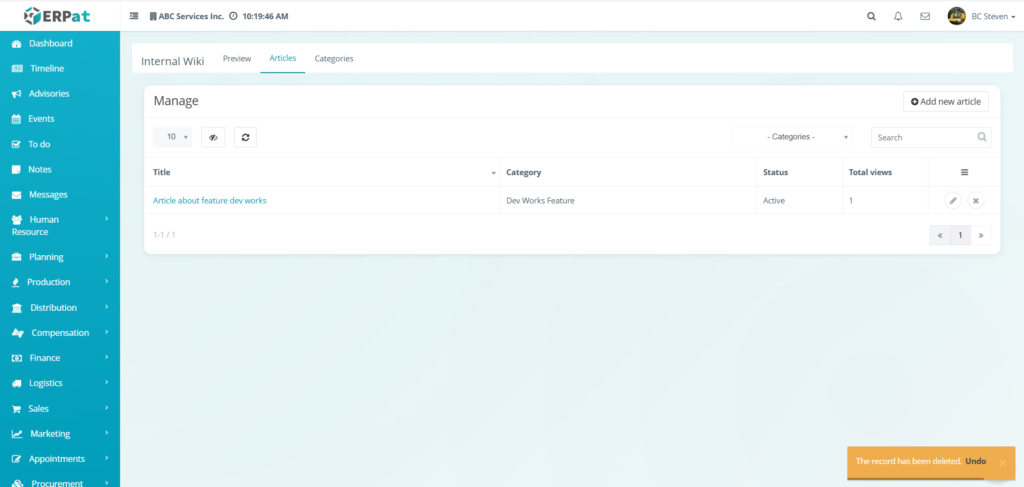Switch to the Preview tab
Viewport: 1024px width, 487px height.
pos(237,59)
